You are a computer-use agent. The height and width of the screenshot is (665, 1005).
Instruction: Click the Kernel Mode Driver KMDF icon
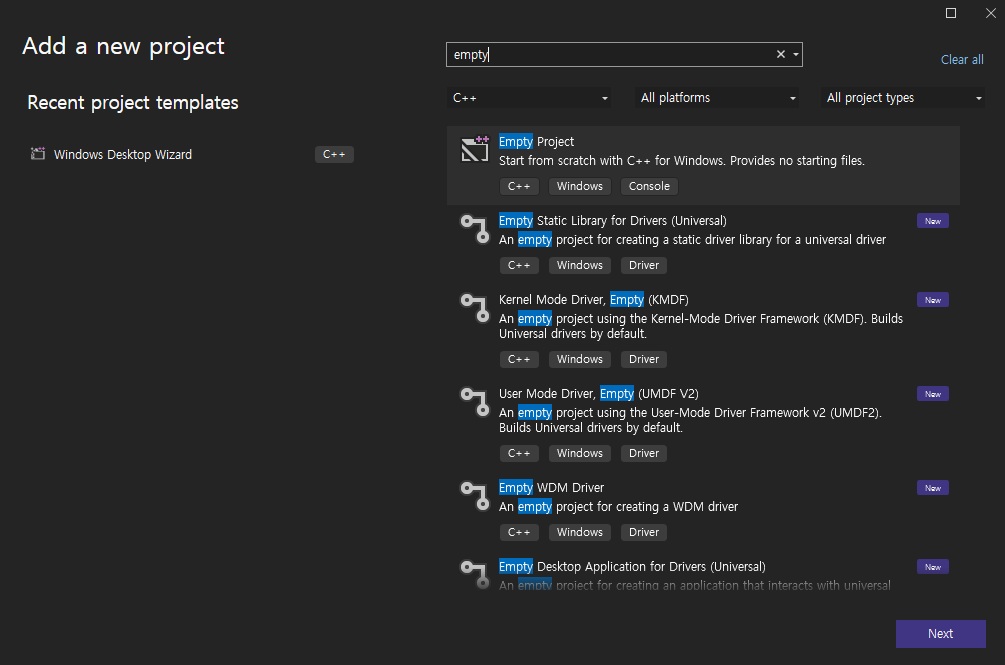click(x=473, y=307)
